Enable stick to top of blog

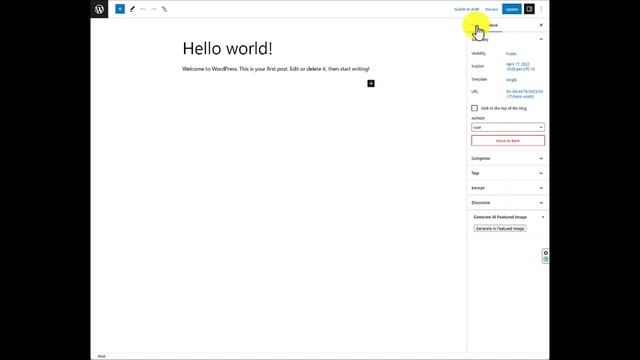coord(474,108)
